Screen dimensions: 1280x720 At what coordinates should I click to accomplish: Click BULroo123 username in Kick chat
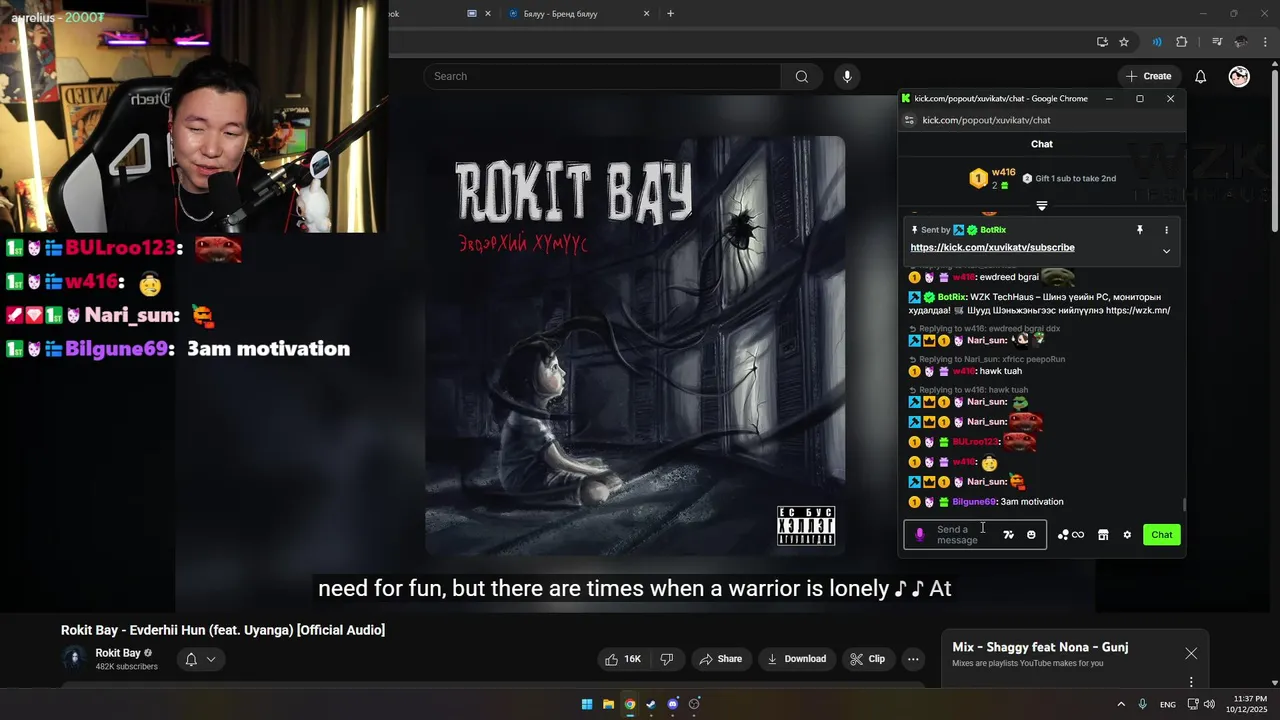(x=975, y=442)
